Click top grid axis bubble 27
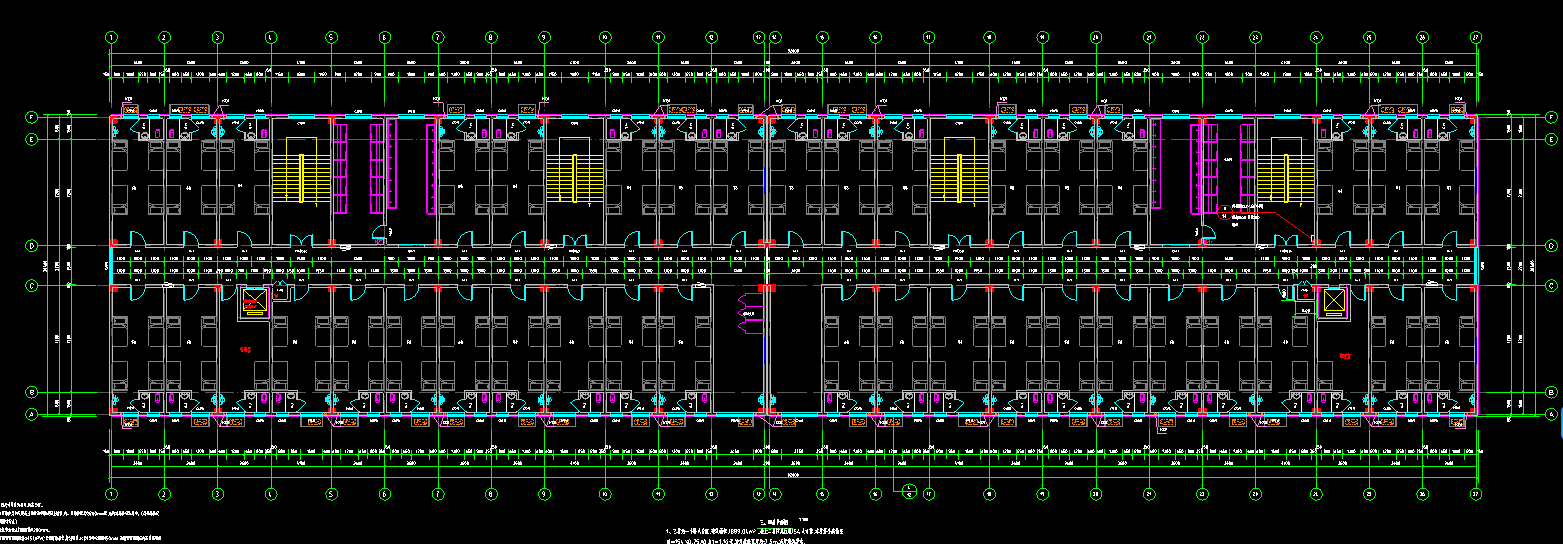This screenshot has height=544, width=1563. (x=1475, y=37)
